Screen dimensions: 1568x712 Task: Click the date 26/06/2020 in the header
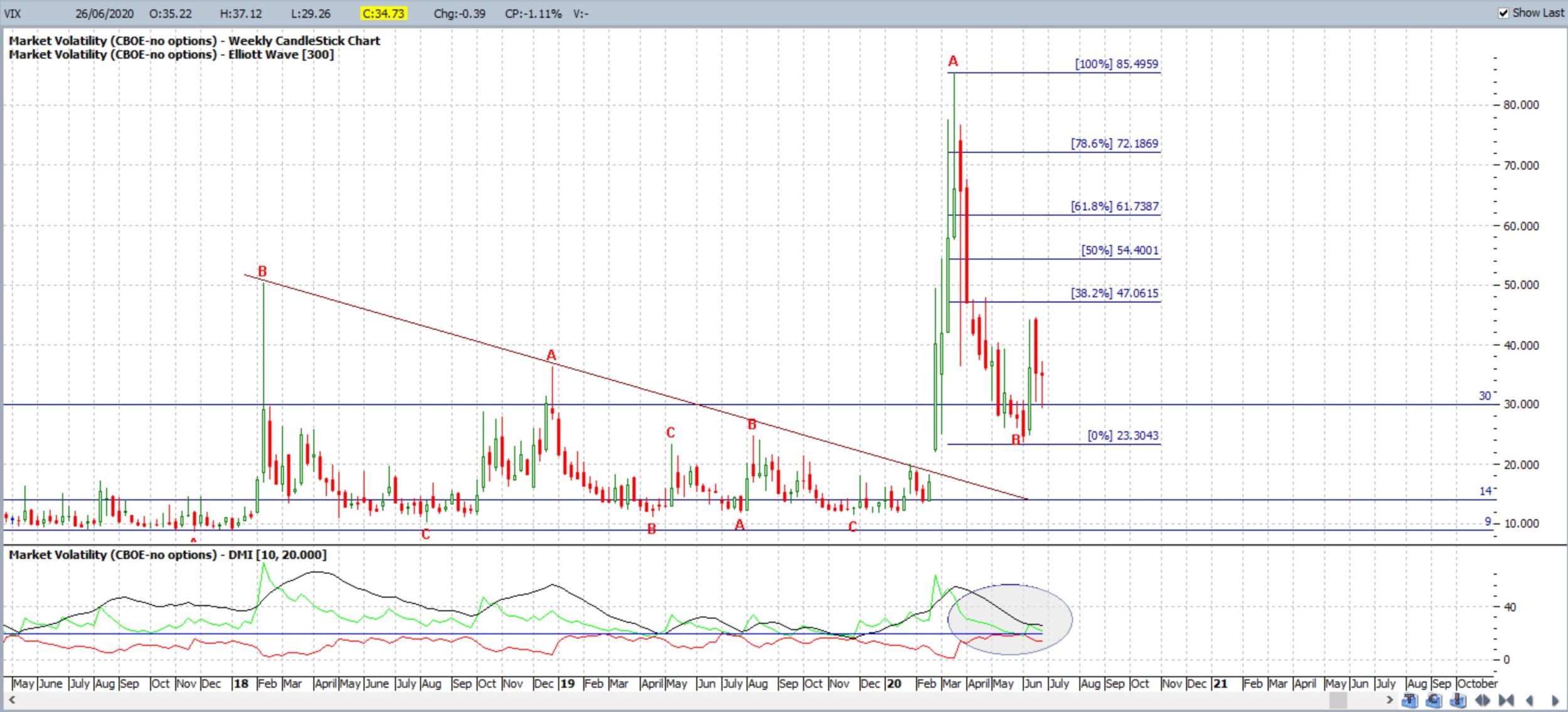104,13
